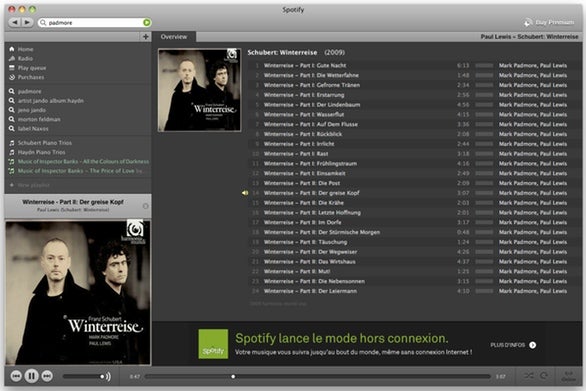
Task: Open Radio in the sidebar
Action: pyautogui.click(x=25, y=59)
